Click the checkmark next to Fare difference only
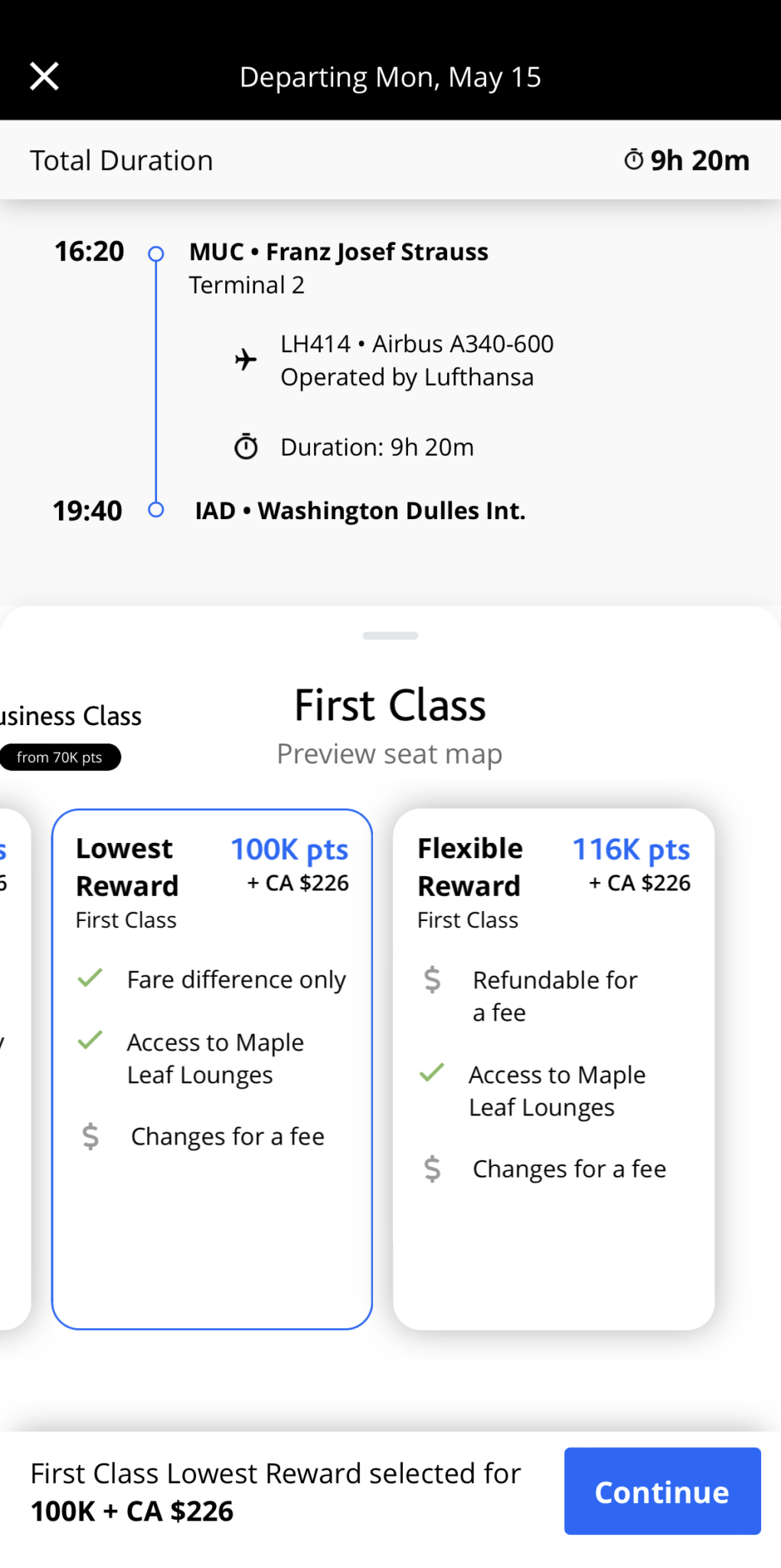 point(90,978)
